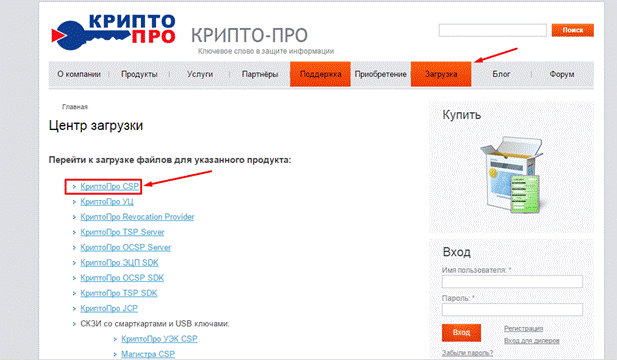
Task: Click the КриптоПро key logo
Action: (x=113, y=31)
